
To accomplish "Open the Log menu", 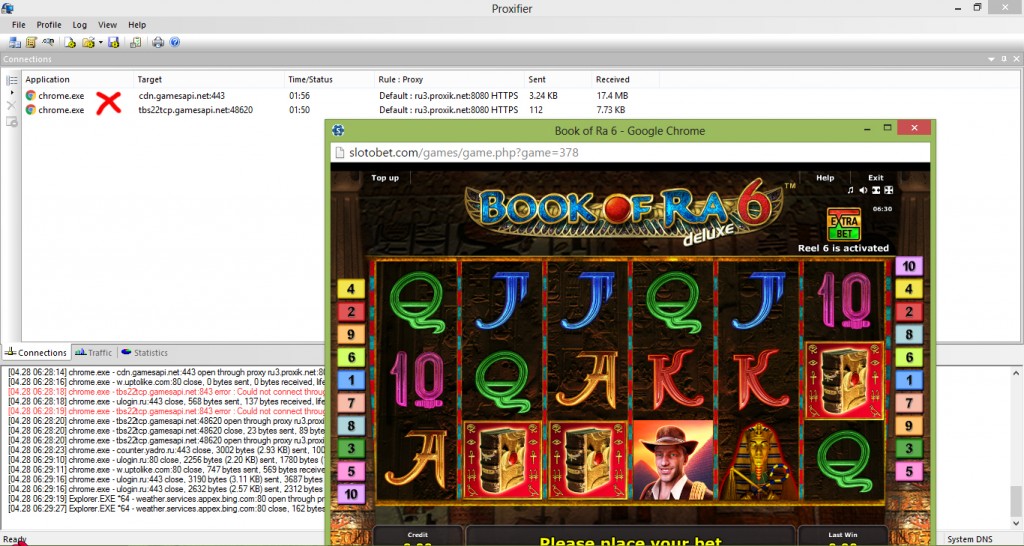I will [80, 25].
